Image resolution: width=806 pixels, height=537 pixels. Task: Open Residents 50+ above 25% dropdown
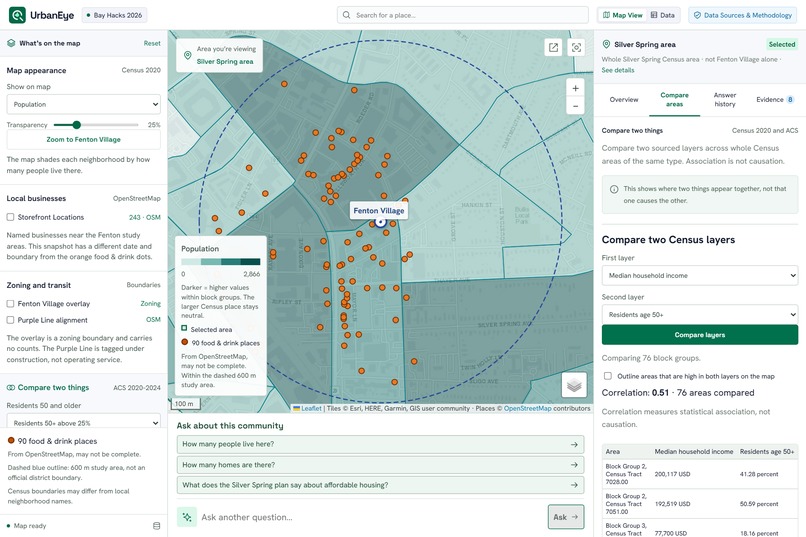83,421
